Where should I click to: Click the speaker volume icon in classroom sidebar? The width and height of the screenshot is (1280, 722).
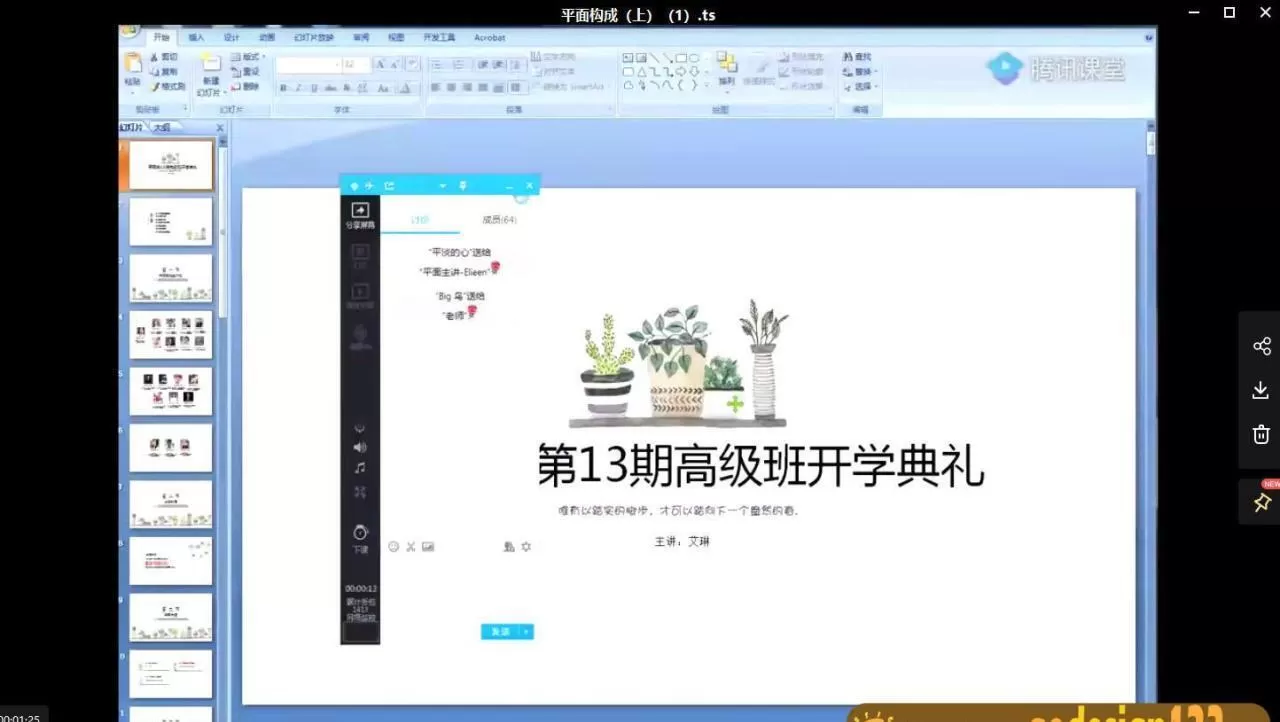[x=360, y=447]
